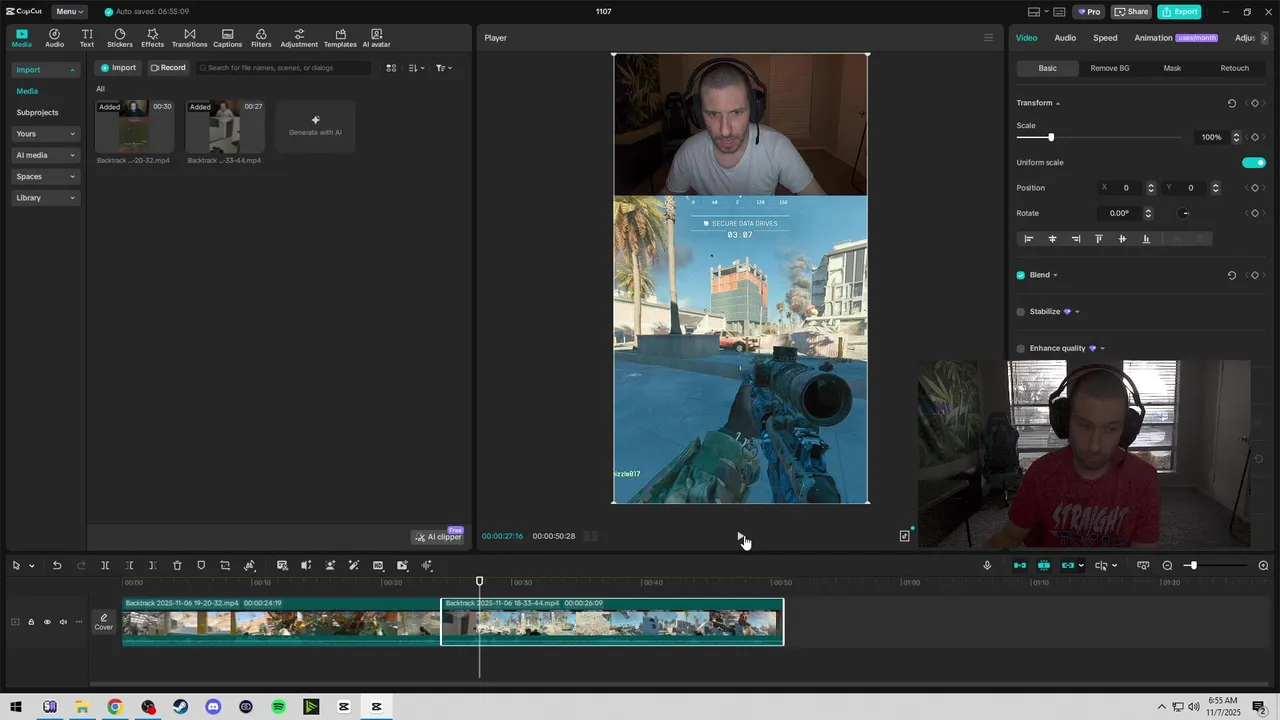Expand the AI media sidebar section
The height and width of the screenshot is (720, 1280).
(72, 155)
